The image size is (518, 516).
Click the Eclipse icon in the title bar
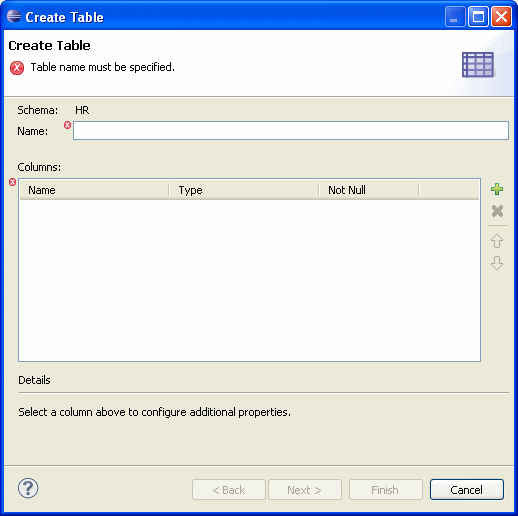point(14,16)
